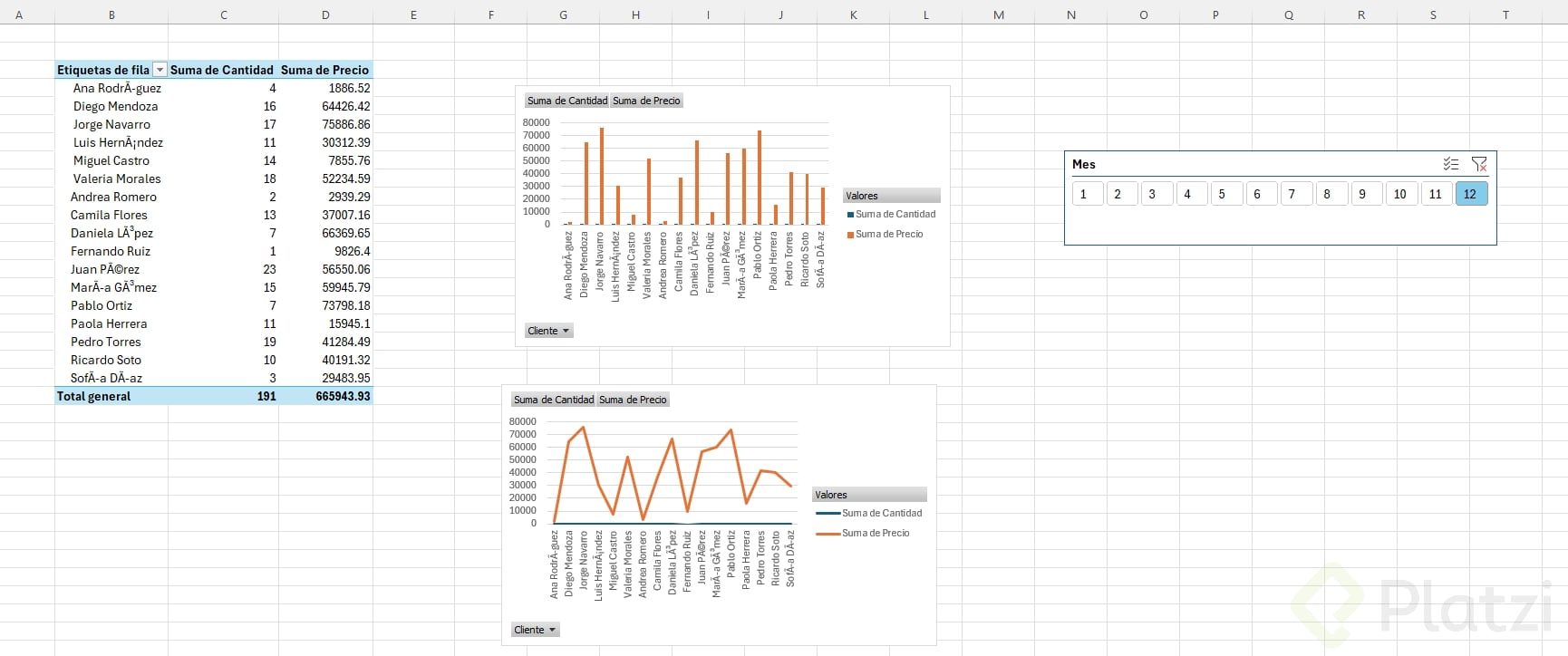Select the price cell 29483.95

(325, 378)
